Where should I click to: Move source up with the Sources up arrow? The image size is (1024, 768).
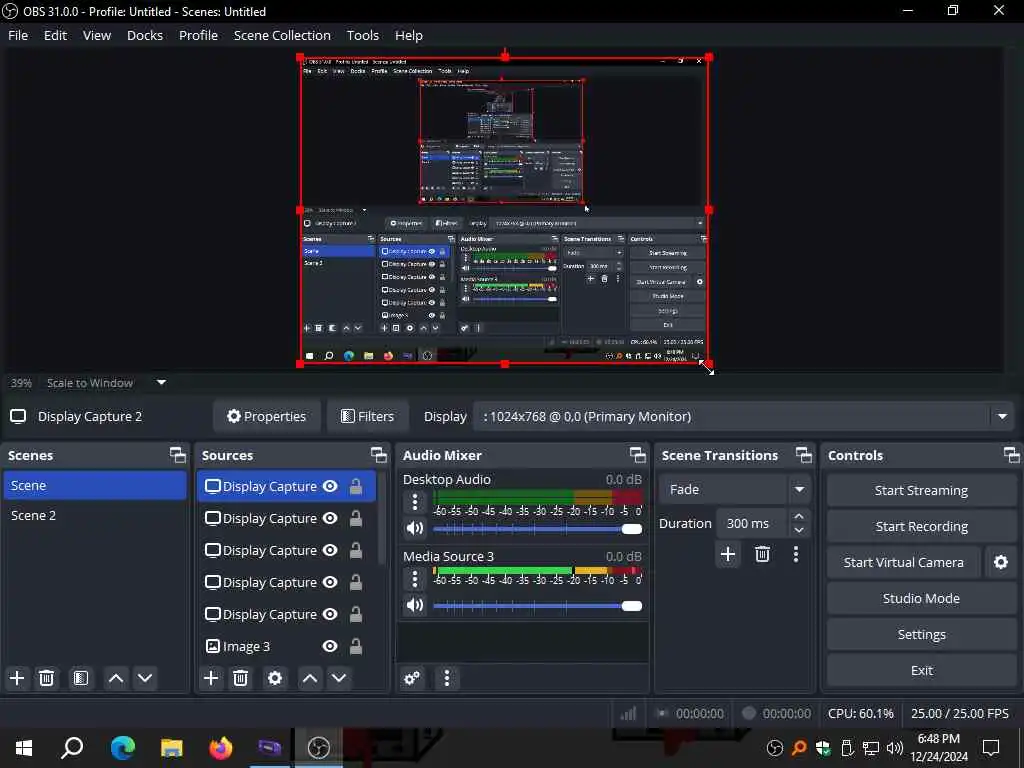(310, 678)
